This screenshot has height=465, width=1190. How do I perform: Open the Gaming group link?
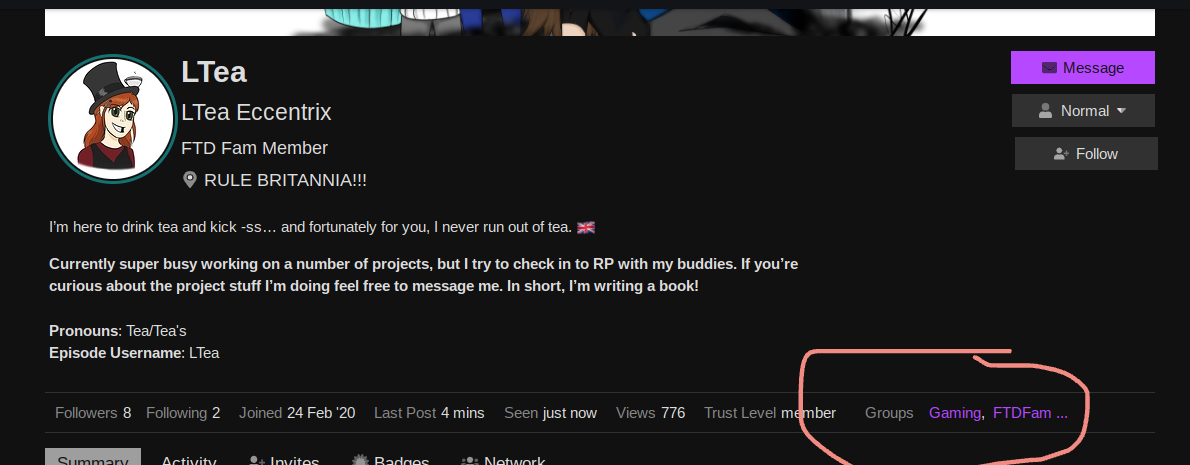click(955, 413)
